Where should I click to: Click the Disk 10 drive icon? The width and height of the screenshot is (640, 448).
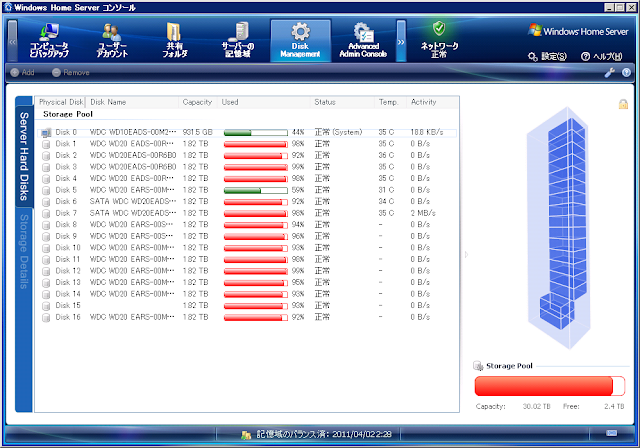coord(46,248)
